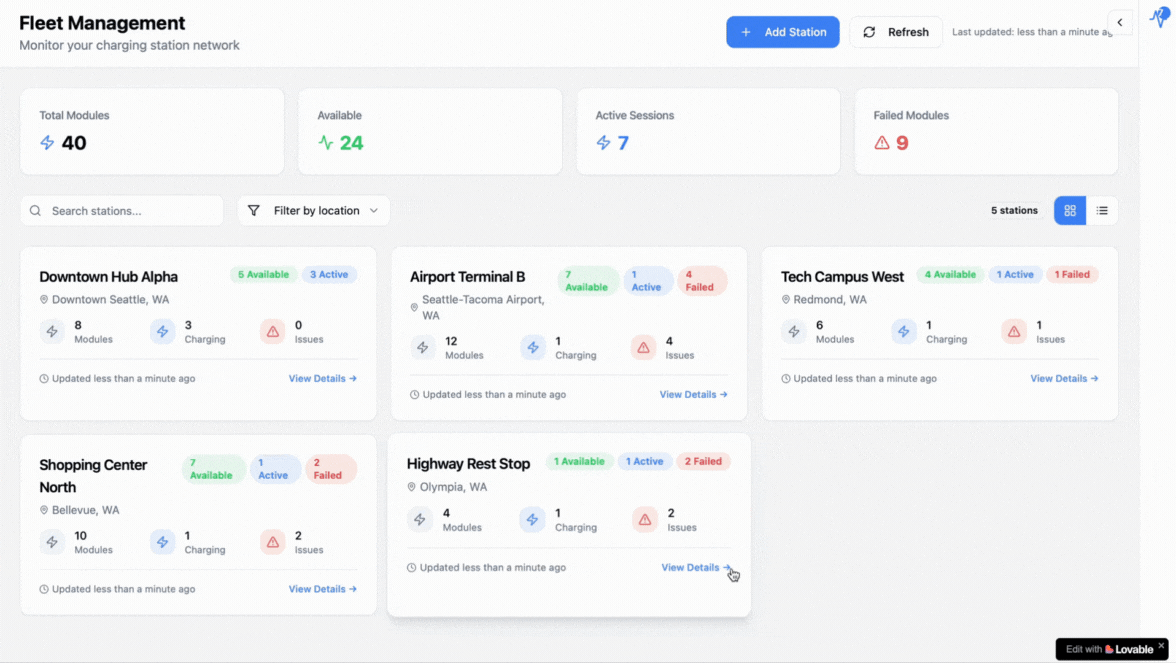Viewport: 1176px width, 663px height.
Task: Select the 4 Failed badge on Airport Terminal B
Action: [701, 281]
